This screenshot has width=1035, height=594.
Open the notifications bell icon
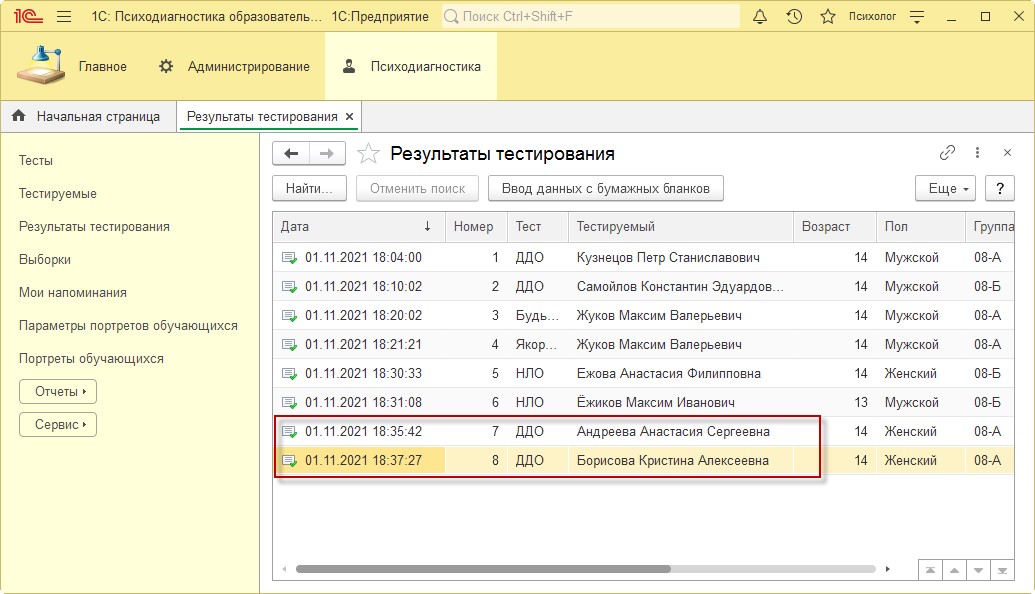760,17
